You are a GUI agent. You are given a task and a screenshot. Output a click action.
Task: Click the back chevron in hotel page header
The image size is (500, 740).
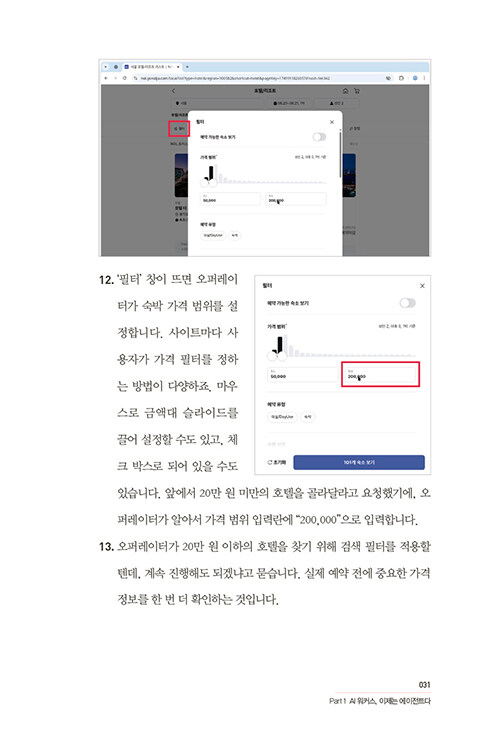[x=173, y=91]
